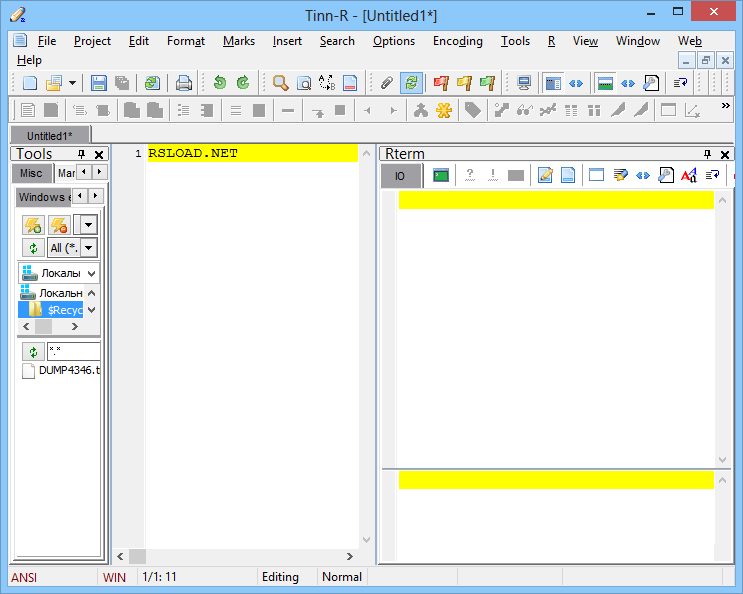Viewport: 743px width, 594px height.
Task: Expand the All (*. file filter dropdown
Action: coord(89,248)
